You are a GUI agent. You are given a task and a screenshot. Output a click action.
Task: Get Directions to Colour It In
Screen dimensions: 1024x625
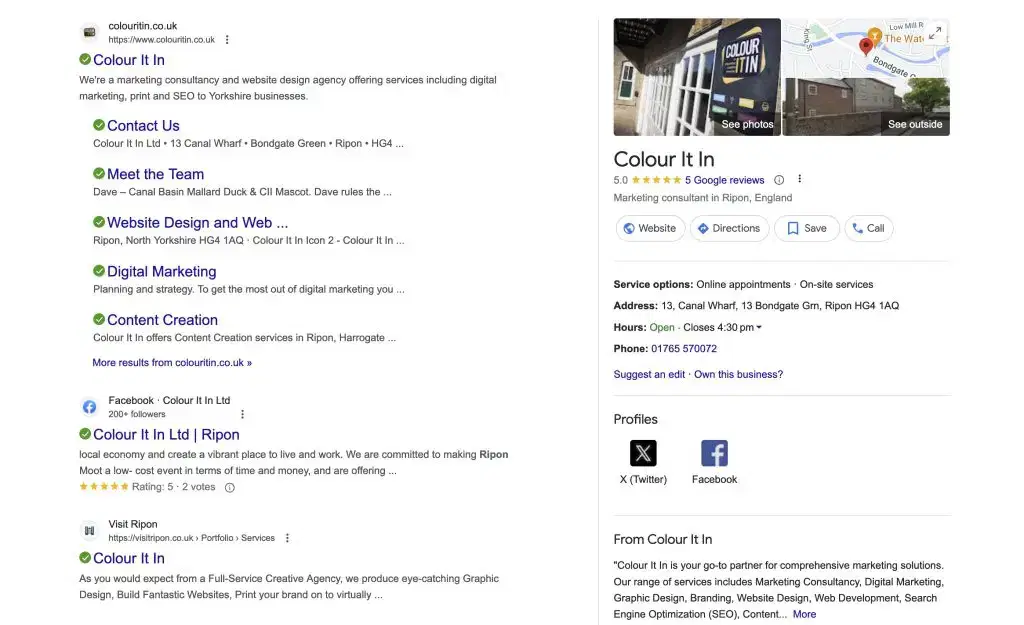pos(728,228)
